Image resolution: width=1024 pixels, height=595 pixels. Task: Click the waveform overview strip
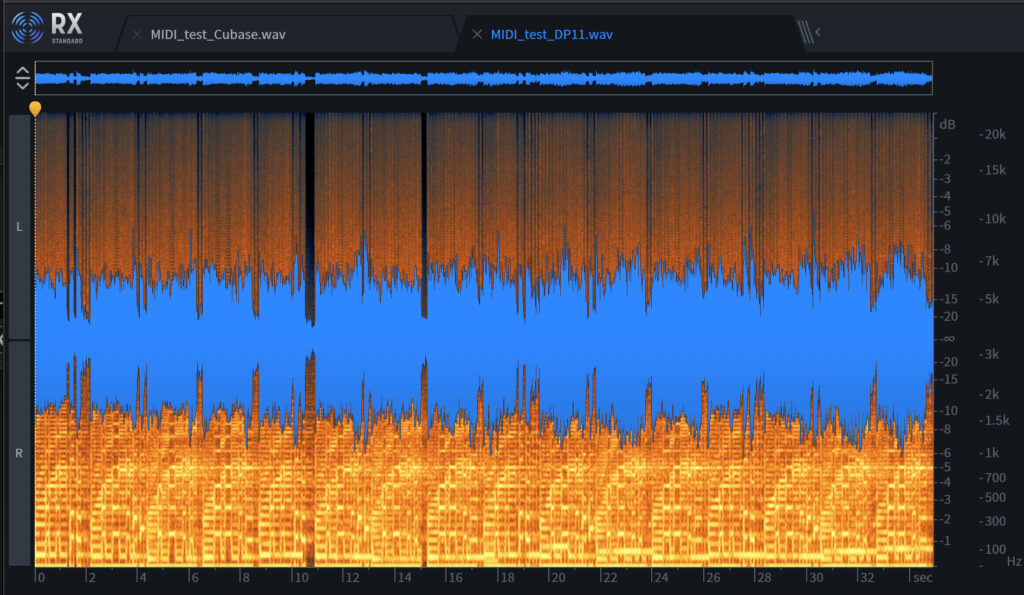pos(483,78)
